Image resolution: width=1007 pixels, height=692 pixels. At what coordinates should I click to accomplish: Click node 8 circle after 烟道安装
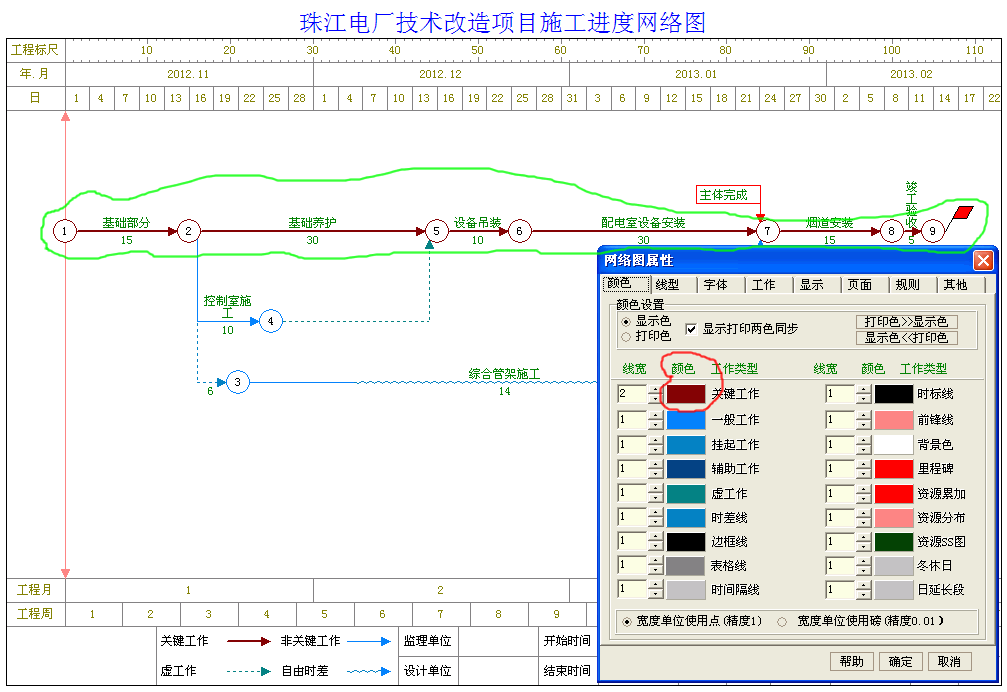coord(891,231)
